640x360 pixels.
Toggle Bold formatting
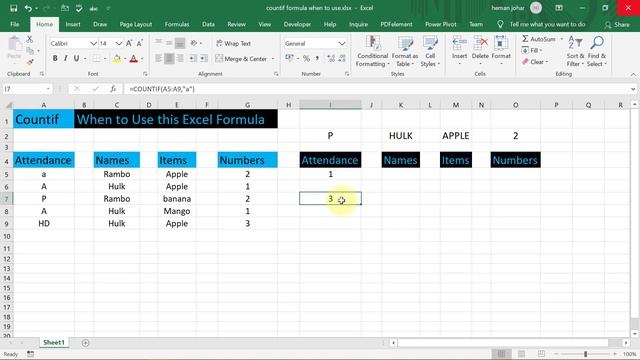pyautogui.click(x=55, y=58)
